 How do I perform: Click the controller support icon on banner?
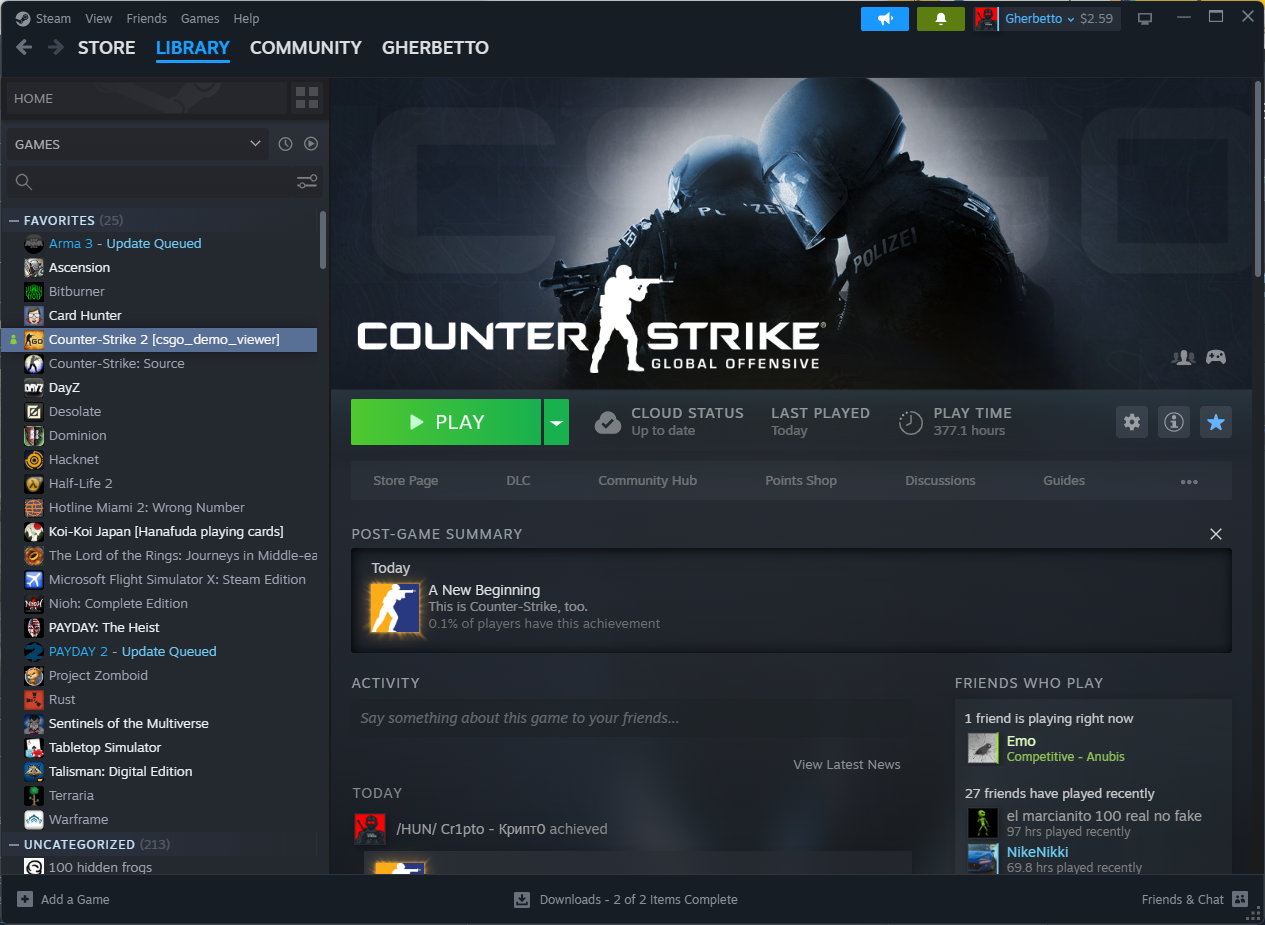1216,357
